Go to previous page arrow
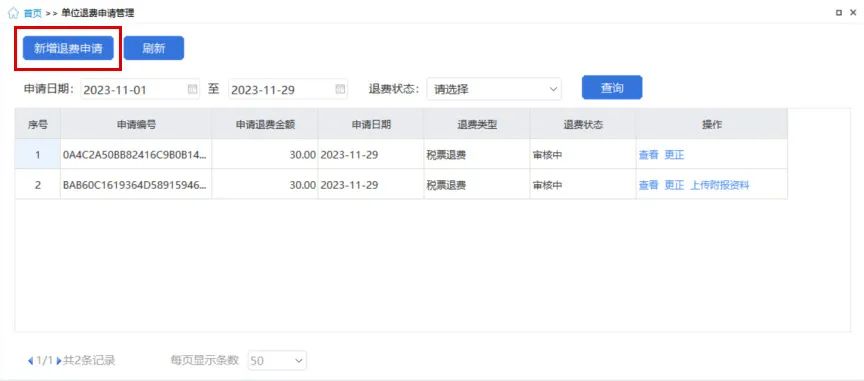This screenshot has width=864, height=381. coord(30,361)
